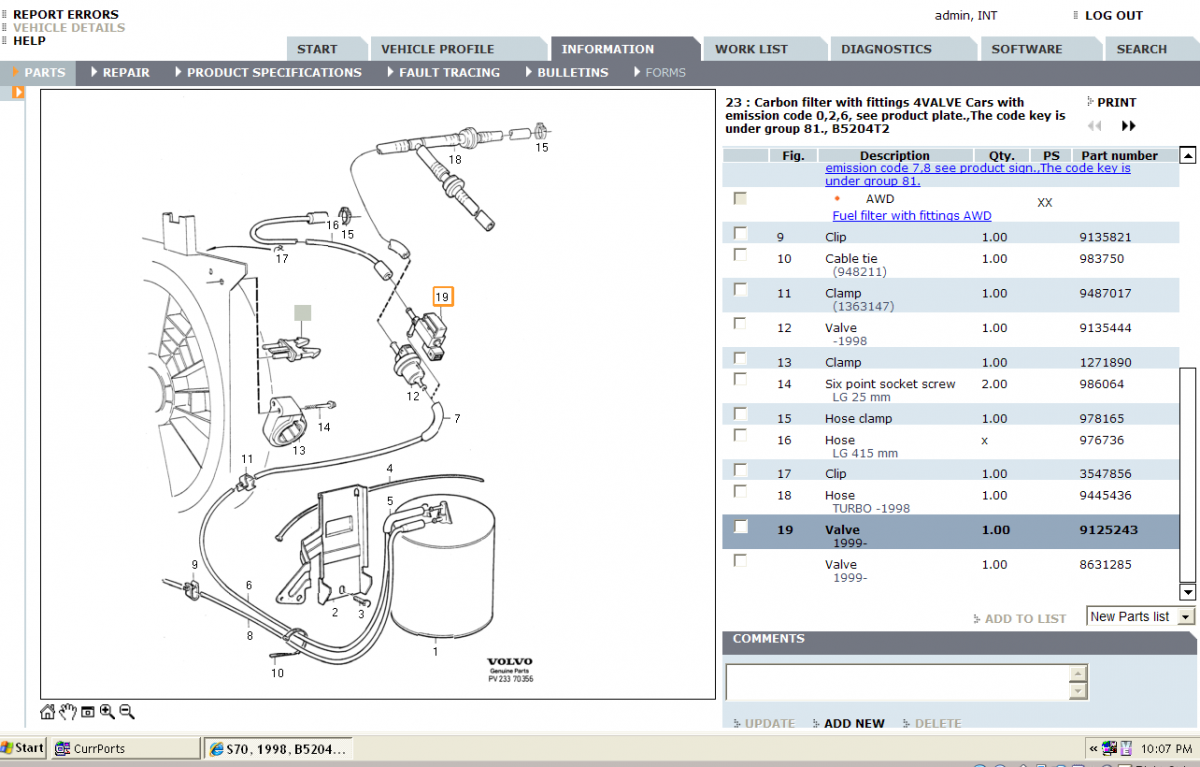This screenshot has width=1200, height=767.
Task: Click the purple WE tray icon
Action: [1127, 748]
